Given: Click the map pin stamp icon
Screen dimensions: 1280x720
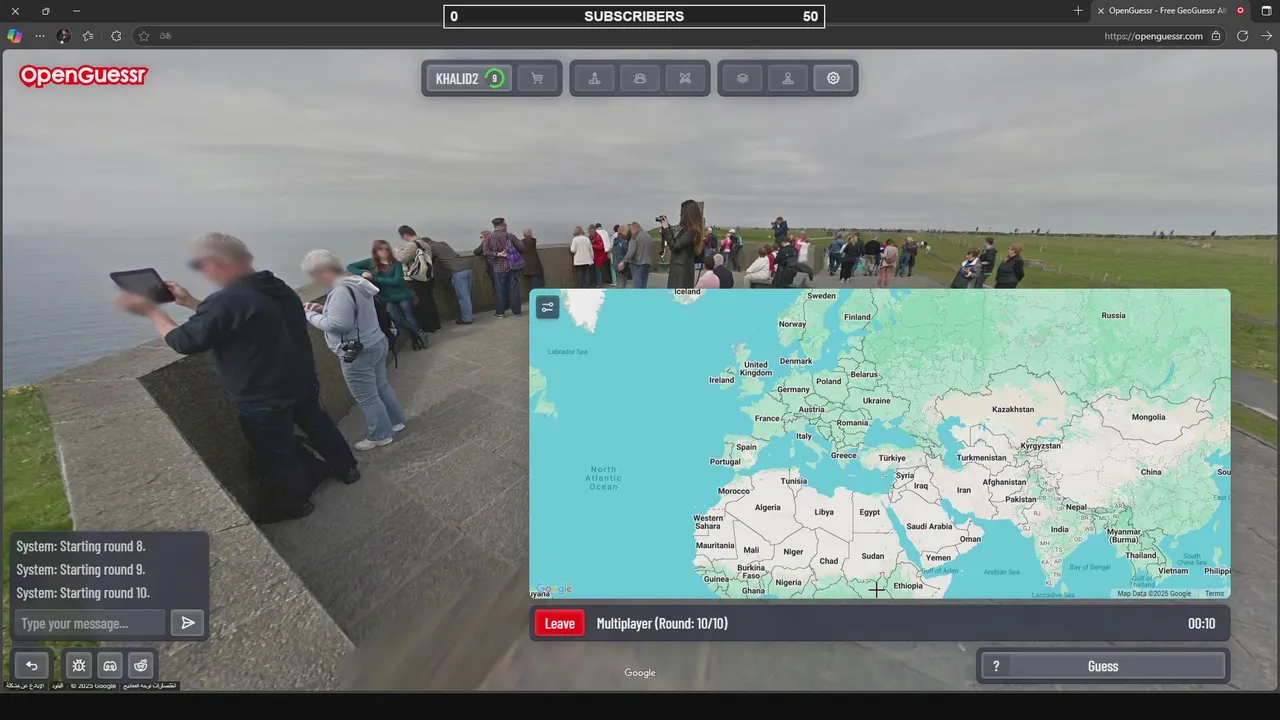Looking at the screenshot, I should point(788,78).
